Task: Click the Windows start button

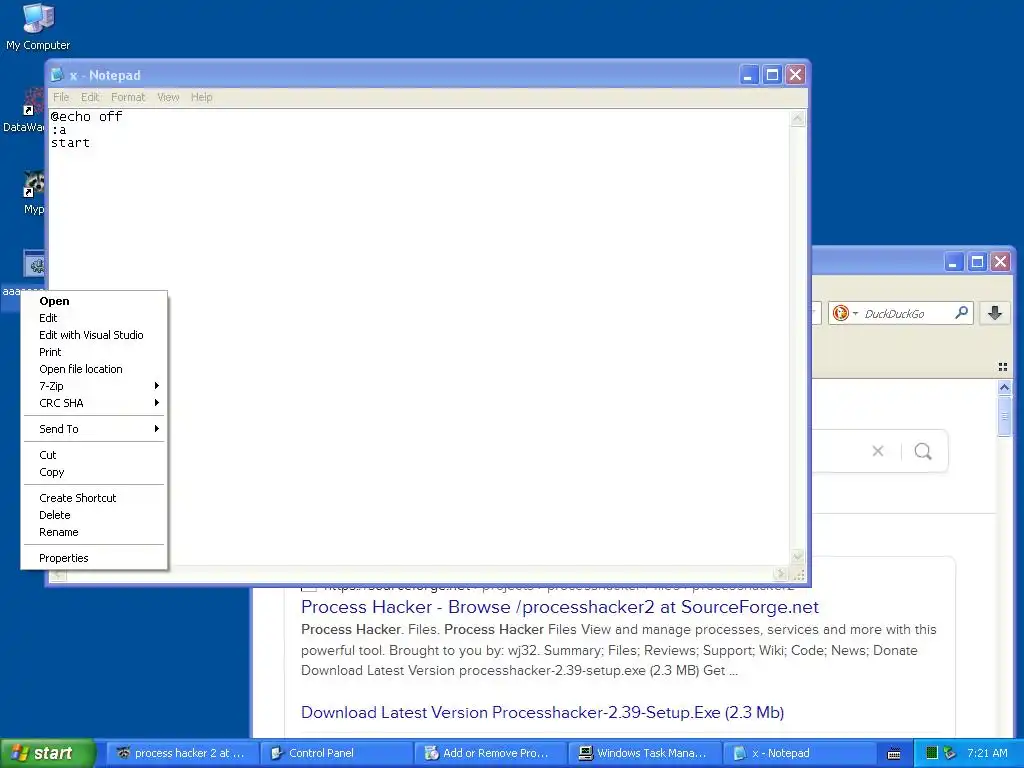Action: click(x=47, y=753)
